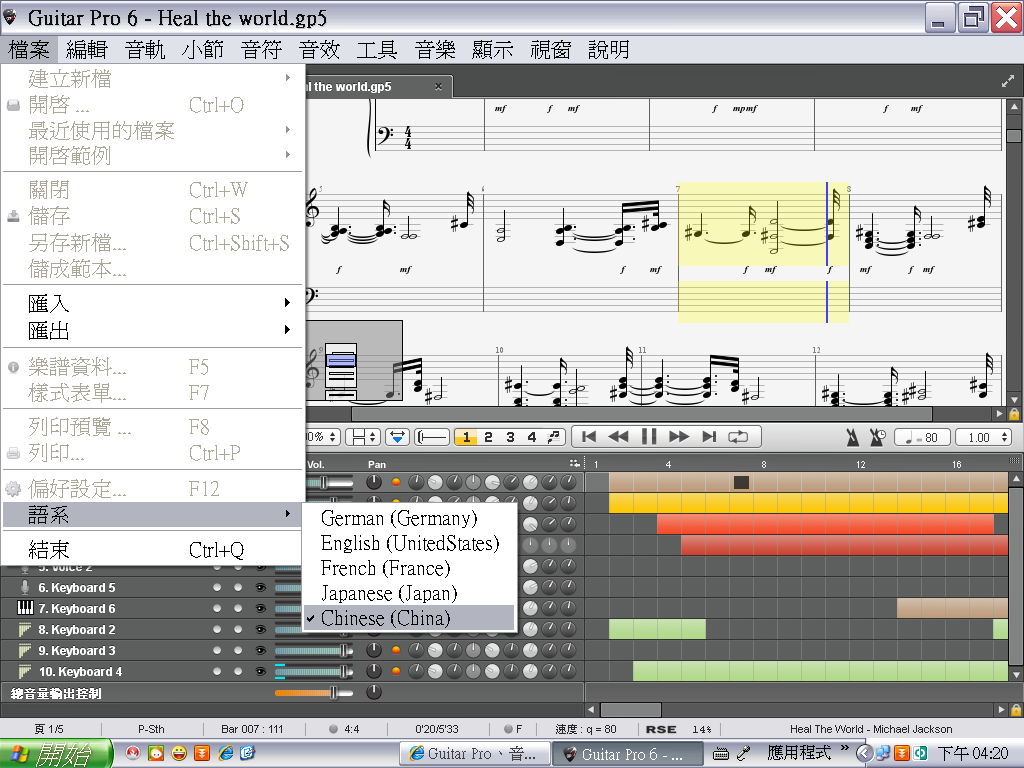Adjust volume slider of 10. Keyboard 4
Screen dimensions: 1024x768
tap(313, 671)
